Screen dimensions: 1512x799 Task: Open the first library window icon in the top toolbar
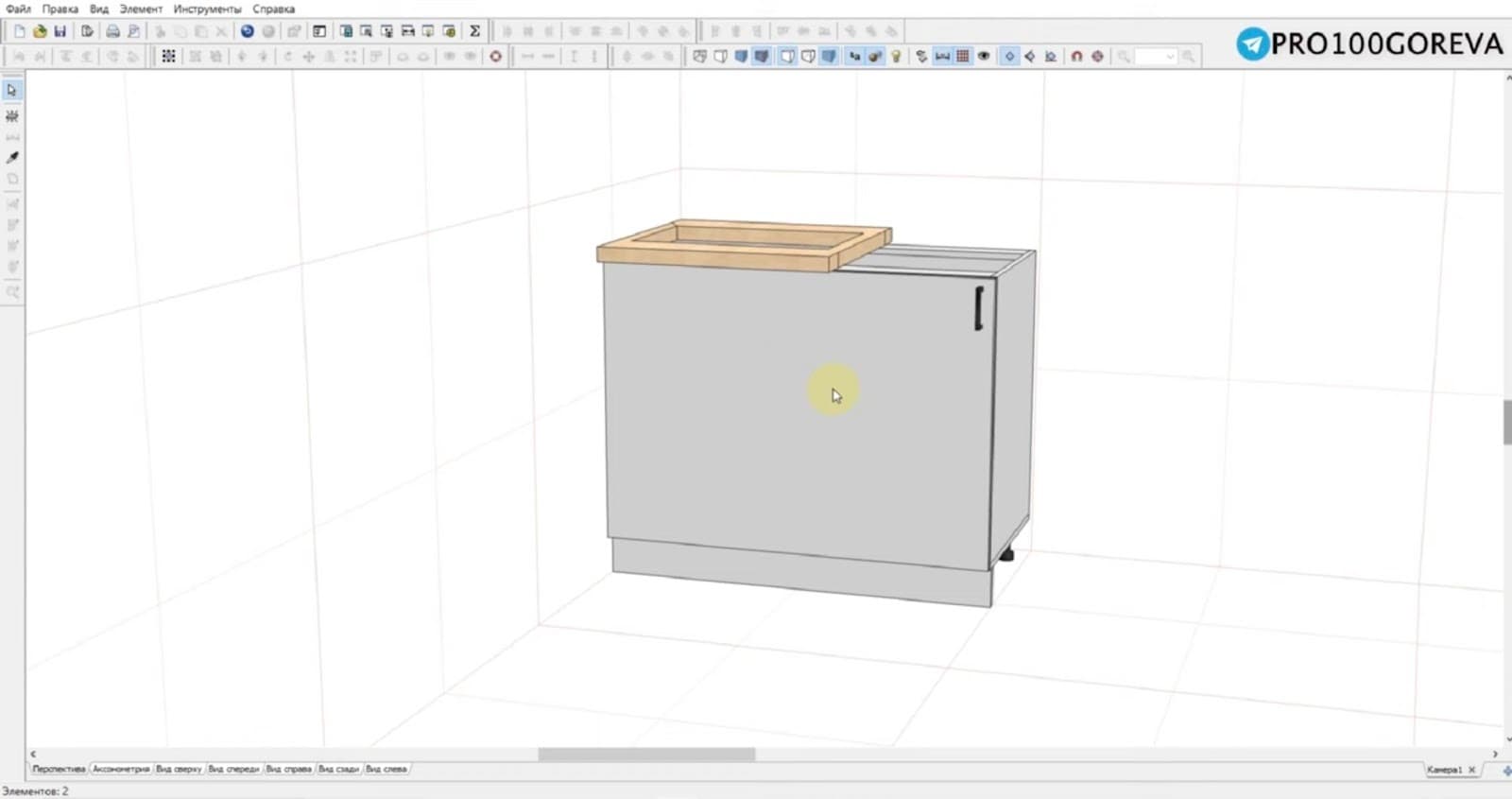click(x=346, y=31)
